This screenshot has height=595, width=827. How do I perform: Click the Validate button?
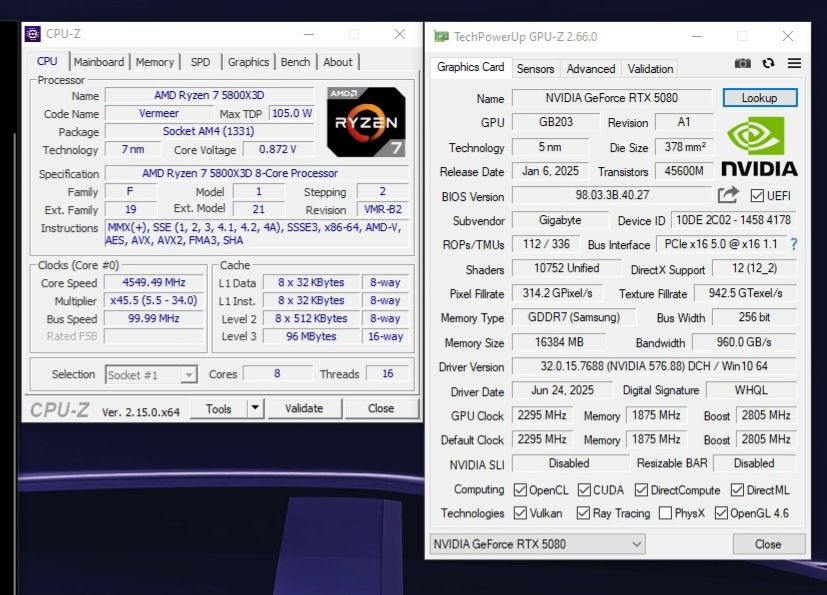(x=304, y=409)
